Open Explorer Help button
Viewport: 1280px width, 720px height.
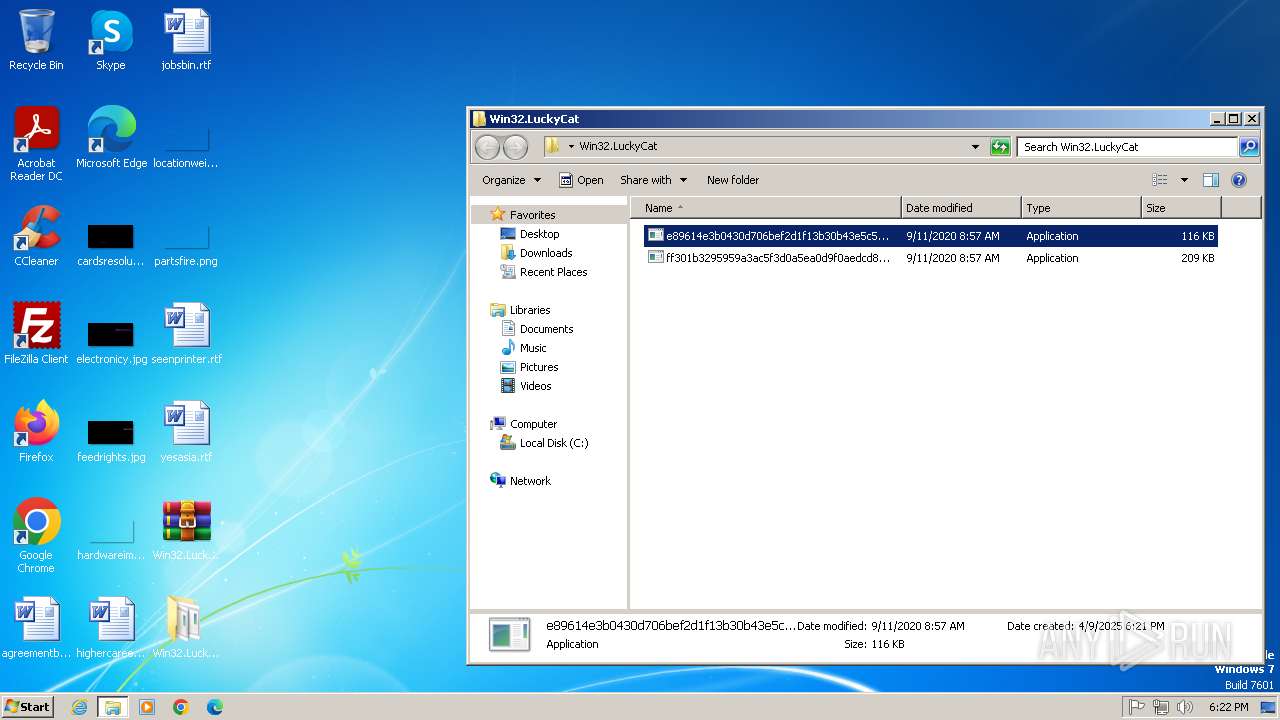click(1239, 180)
